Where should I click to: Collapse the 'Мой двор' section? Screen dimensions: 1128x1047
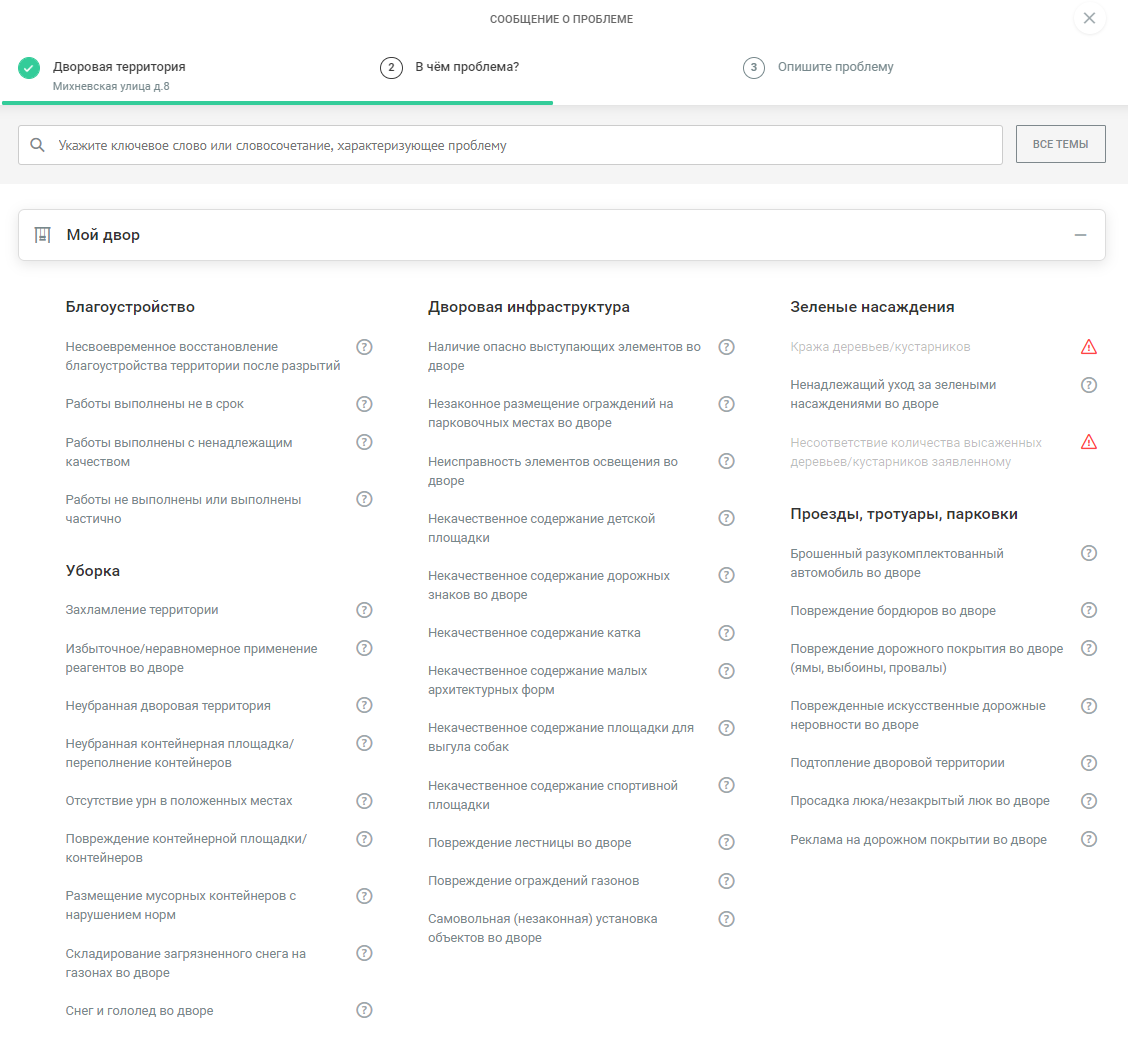(x=1080, y=235)
